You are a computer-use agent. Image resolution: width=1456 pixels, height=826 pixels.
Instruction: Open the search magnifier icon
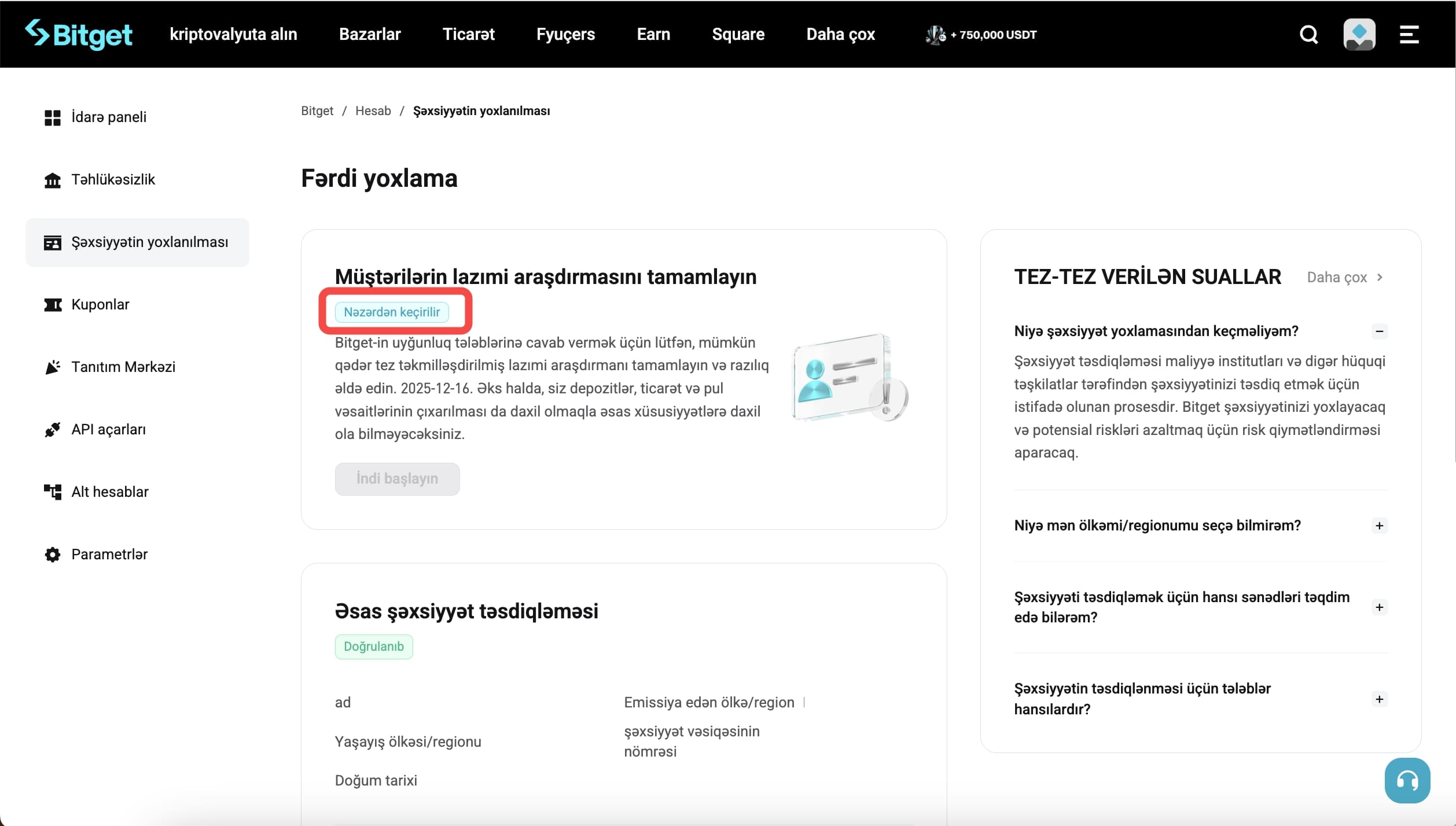[x=1308, y=34]
